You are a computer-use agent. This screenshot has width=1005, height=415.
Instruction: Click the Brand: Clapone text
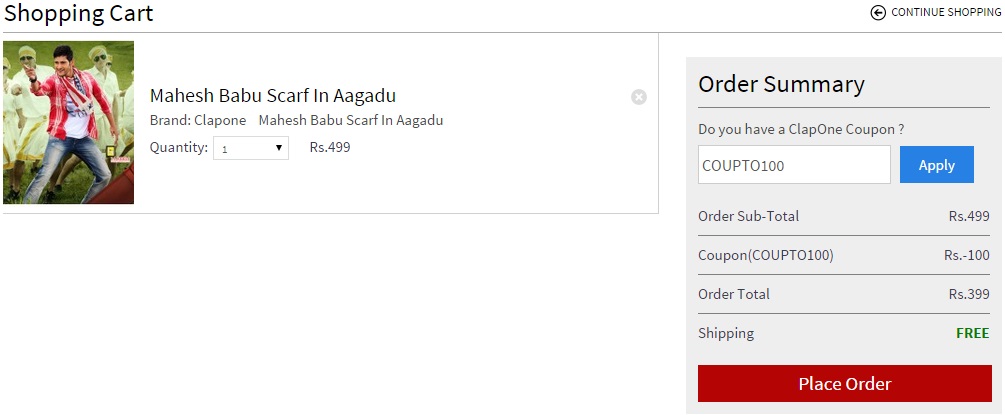198,120
